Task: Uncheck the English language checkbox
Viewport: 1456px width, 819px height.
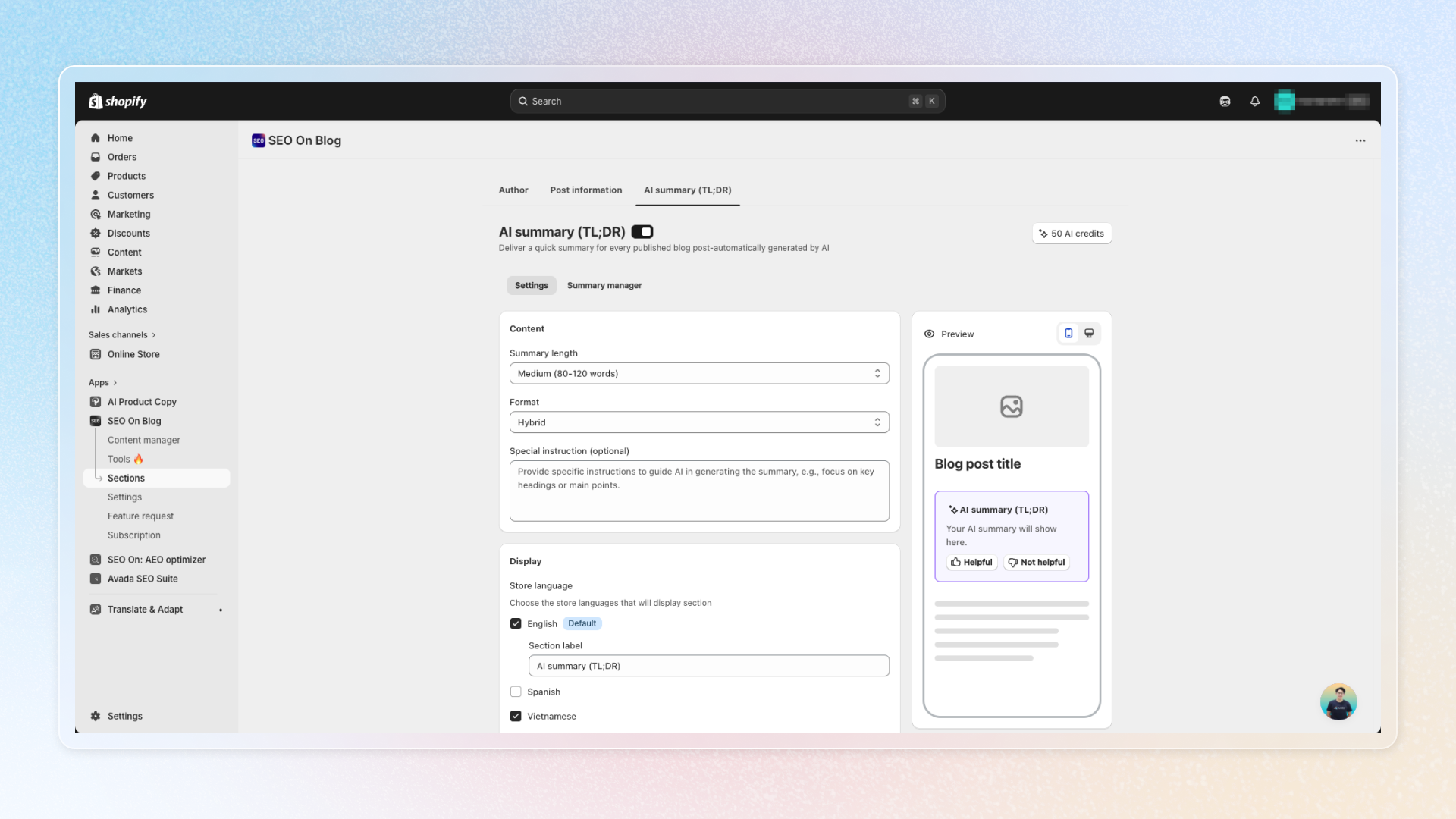Action: (x=516, y=623)
